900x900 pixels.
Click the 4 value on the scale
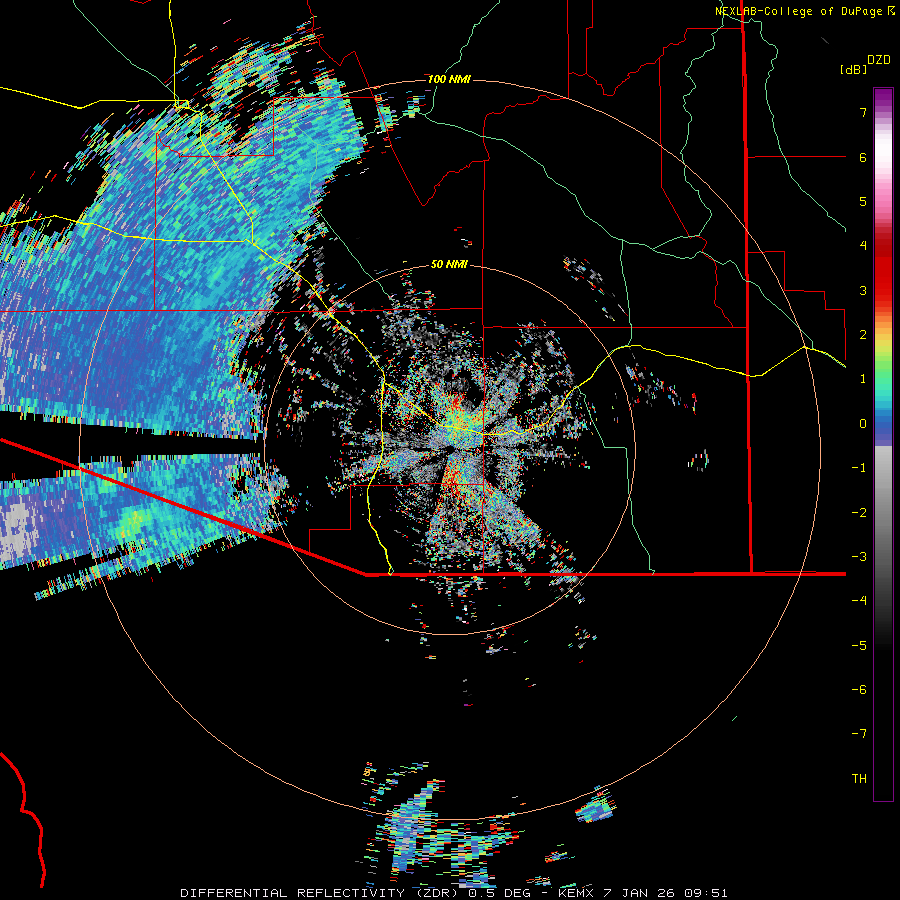tap(863, 246)
